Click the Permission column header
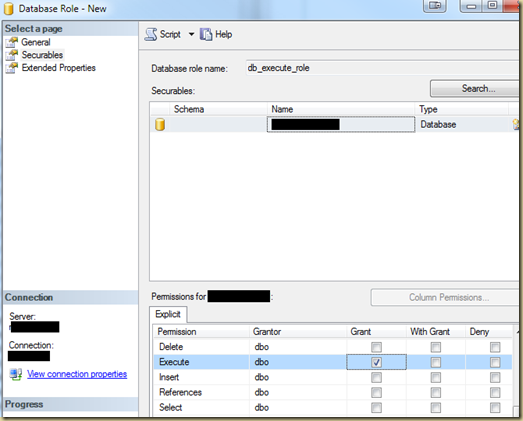 201,332
